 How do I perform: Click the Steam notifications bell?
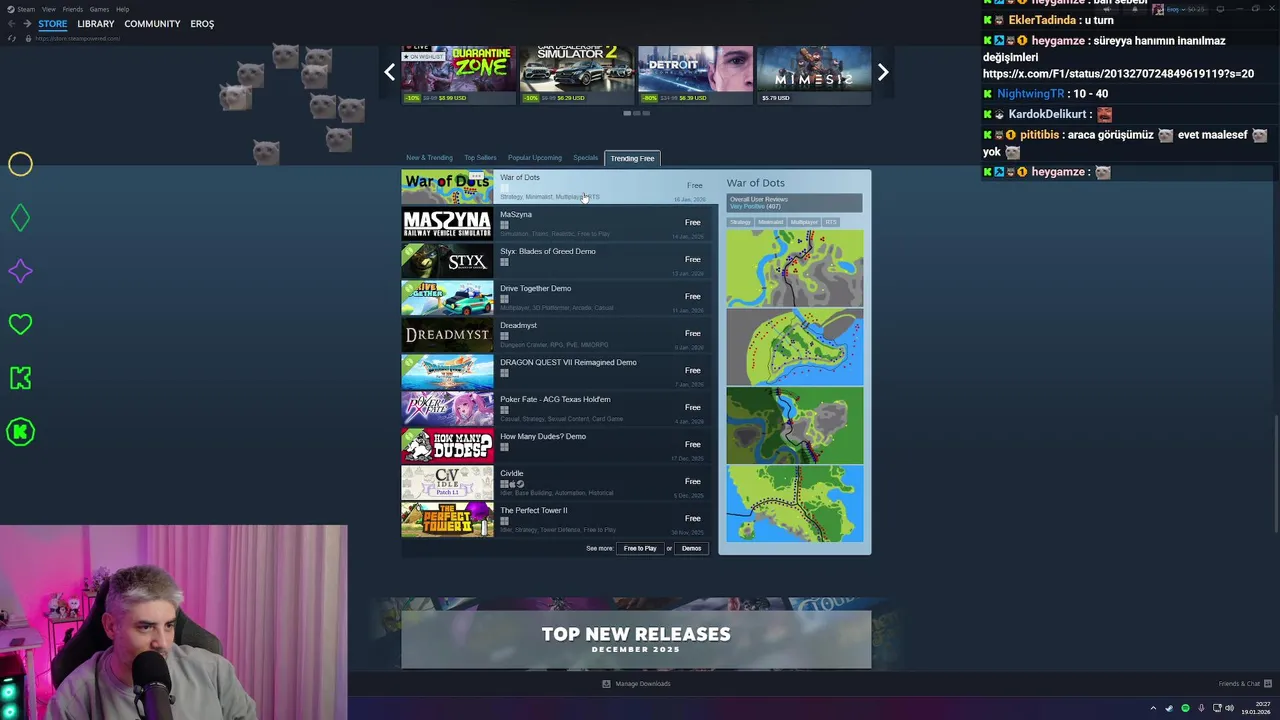(1137, 9)
